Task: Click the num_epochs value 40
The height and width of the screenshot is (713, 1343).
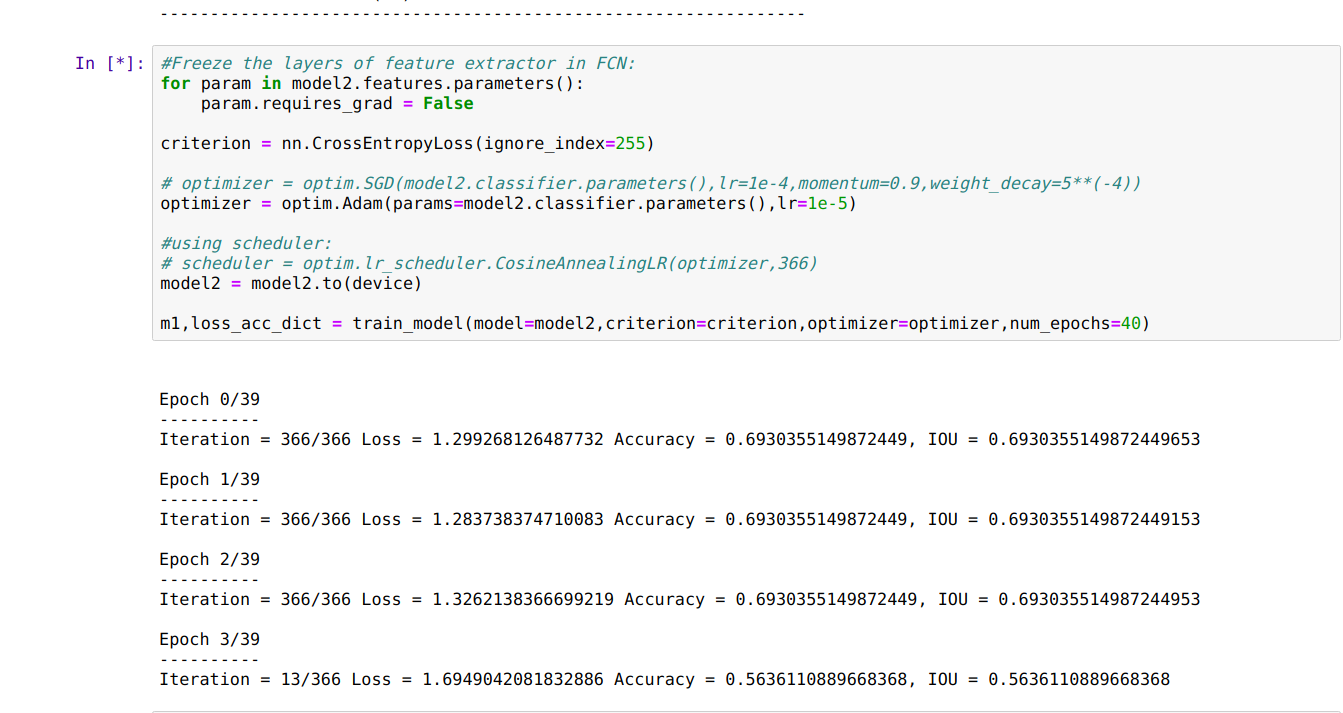Action: (x=1131, y=323)
